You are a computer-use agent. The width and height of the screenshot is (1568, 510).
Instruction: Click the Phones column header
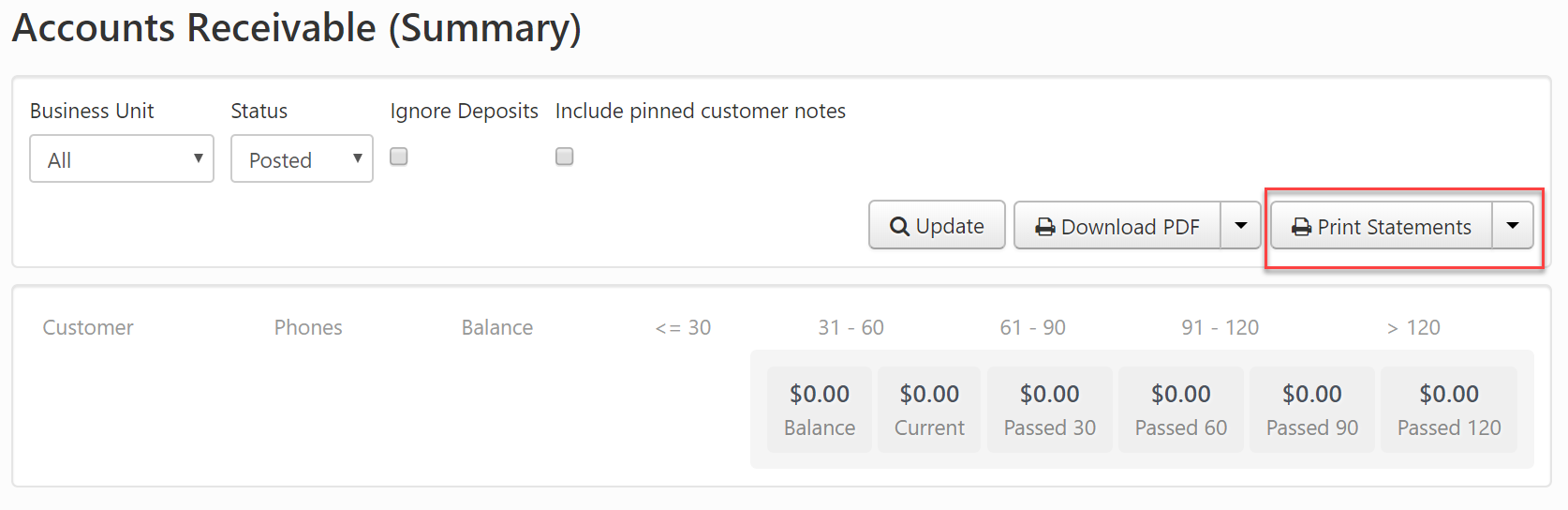click(x=308, y=327)
